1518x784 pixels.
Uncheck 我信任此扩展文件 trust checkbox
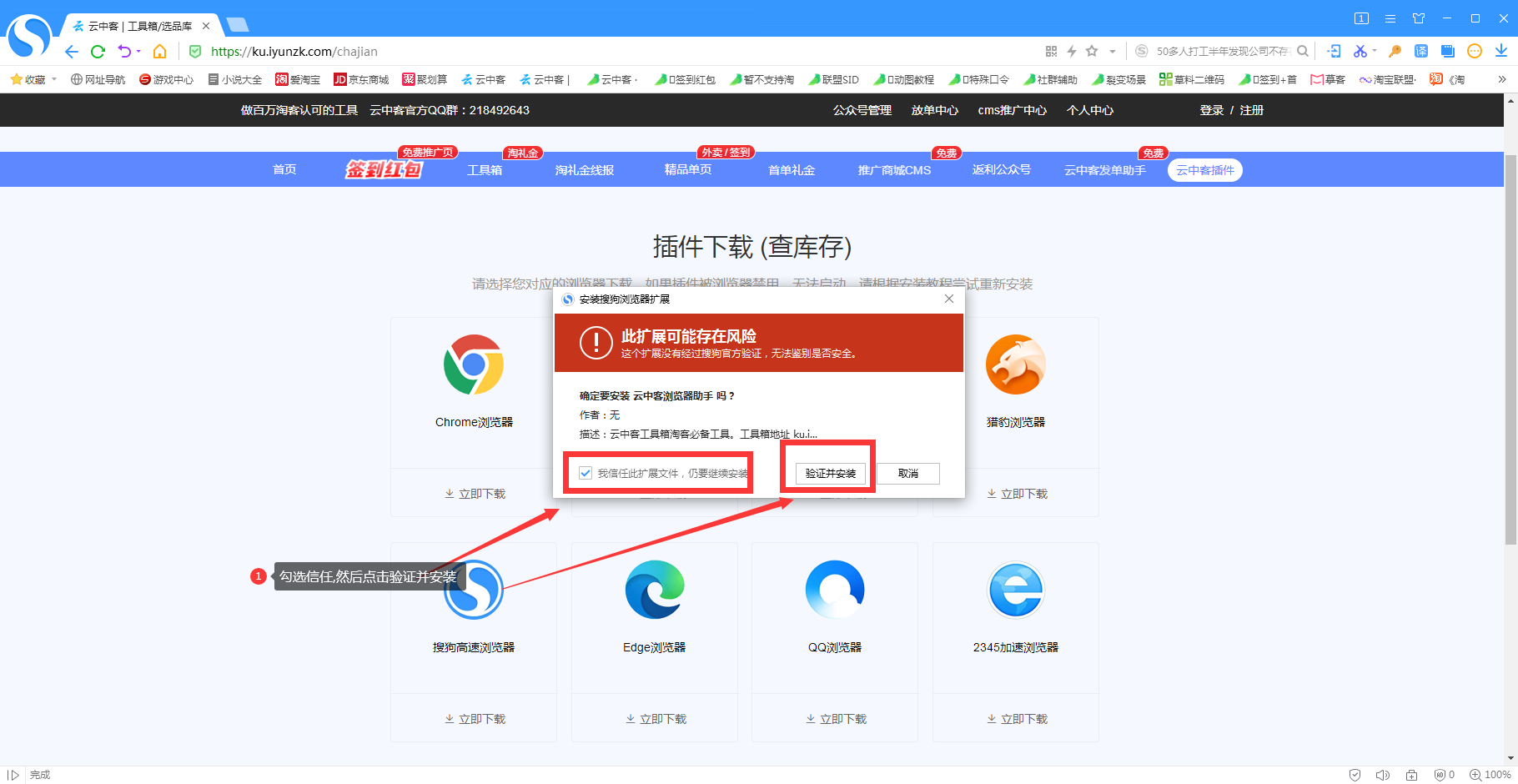(585, 473)
